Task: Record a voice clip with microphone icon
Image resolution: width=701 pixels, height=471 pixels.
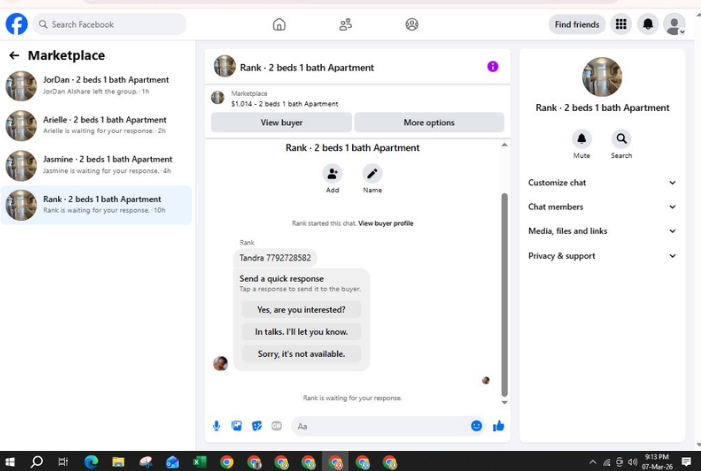Action: click(216, 426)
